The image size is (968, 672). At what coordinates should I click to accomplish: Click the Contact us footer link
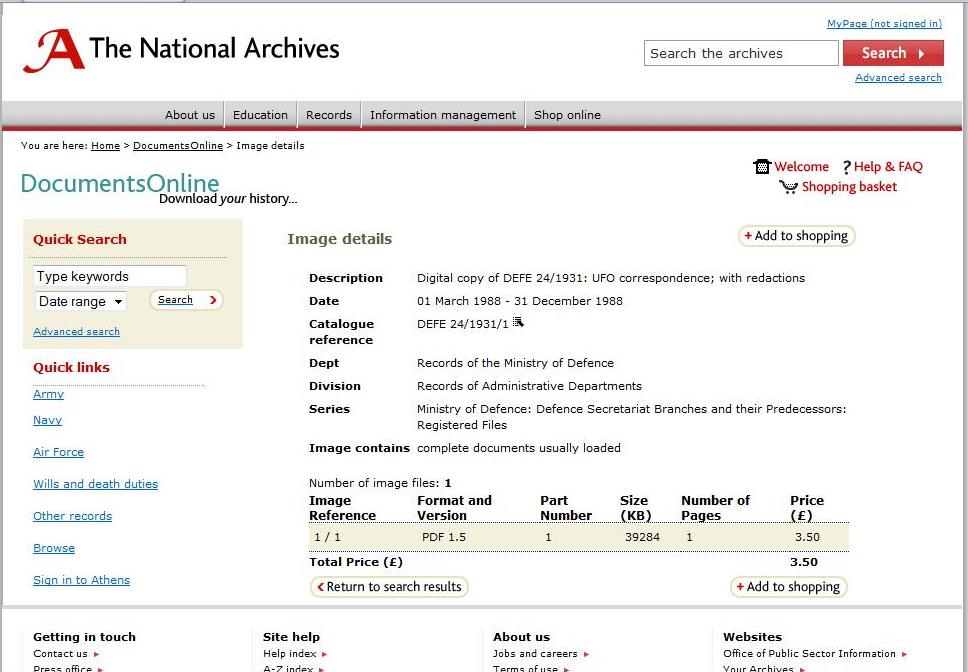click(60, 654)
